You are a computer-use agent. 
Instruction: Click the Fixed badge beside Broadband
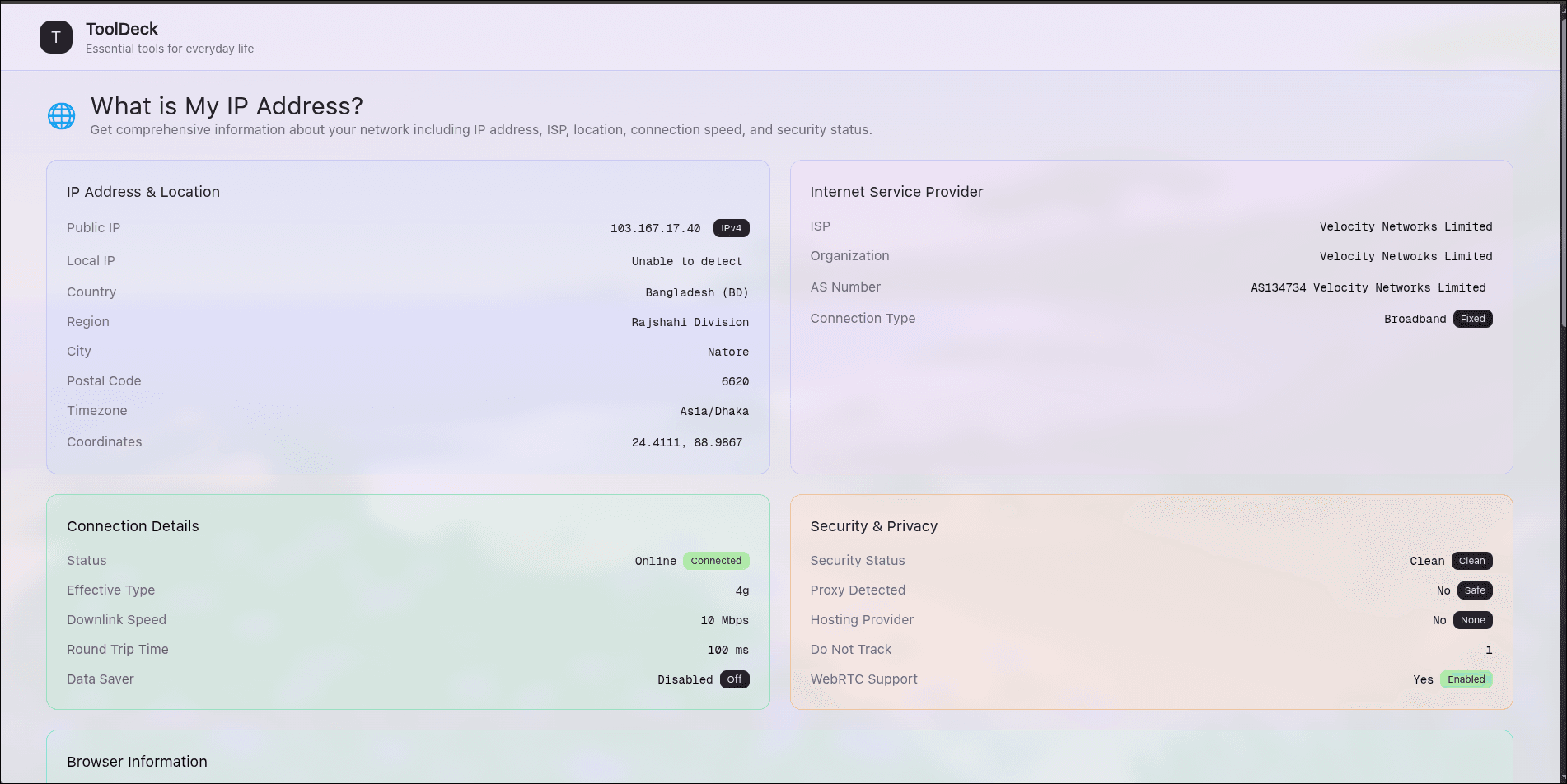click(1472, 319)
